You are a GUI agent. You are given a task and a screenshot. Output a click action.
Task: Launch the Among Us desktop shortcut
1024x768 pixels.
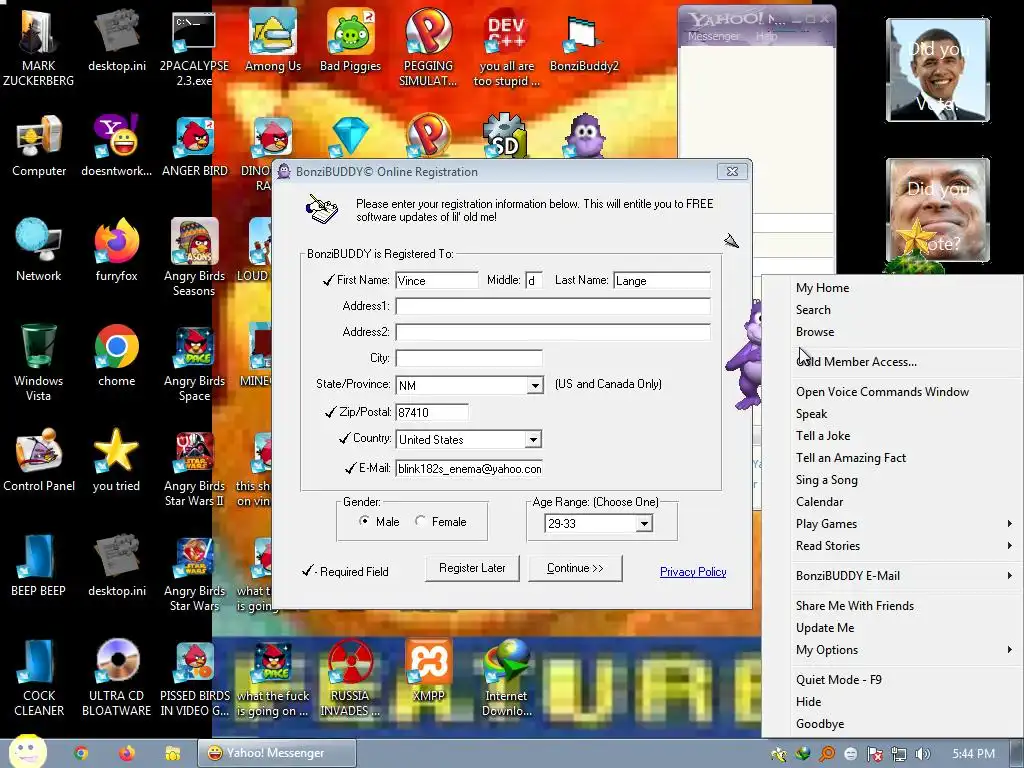pyautogui.click(x=272, y=39)
